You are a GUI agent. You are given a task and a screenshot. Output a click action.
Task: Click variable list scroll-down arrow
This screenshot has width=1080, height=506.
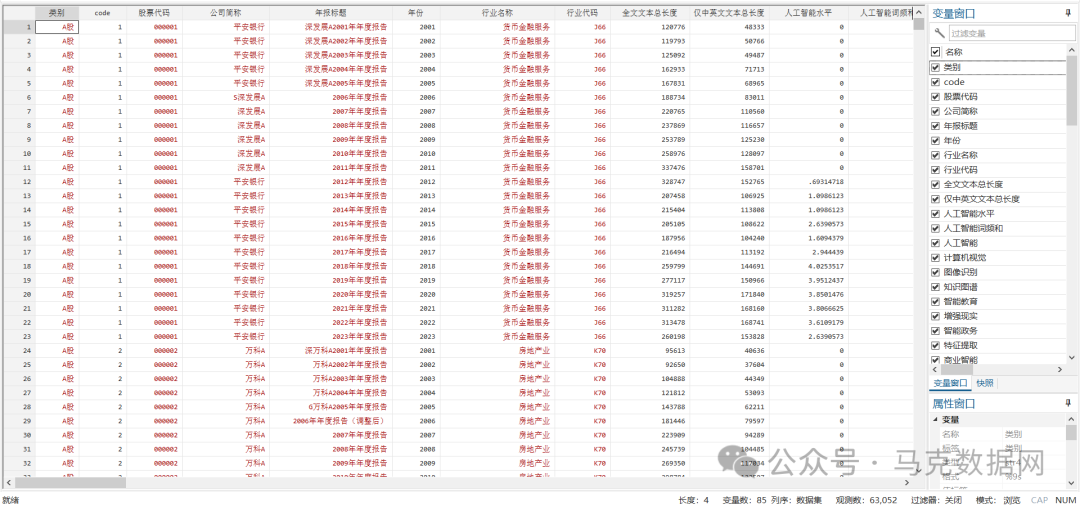[1072, 357]
